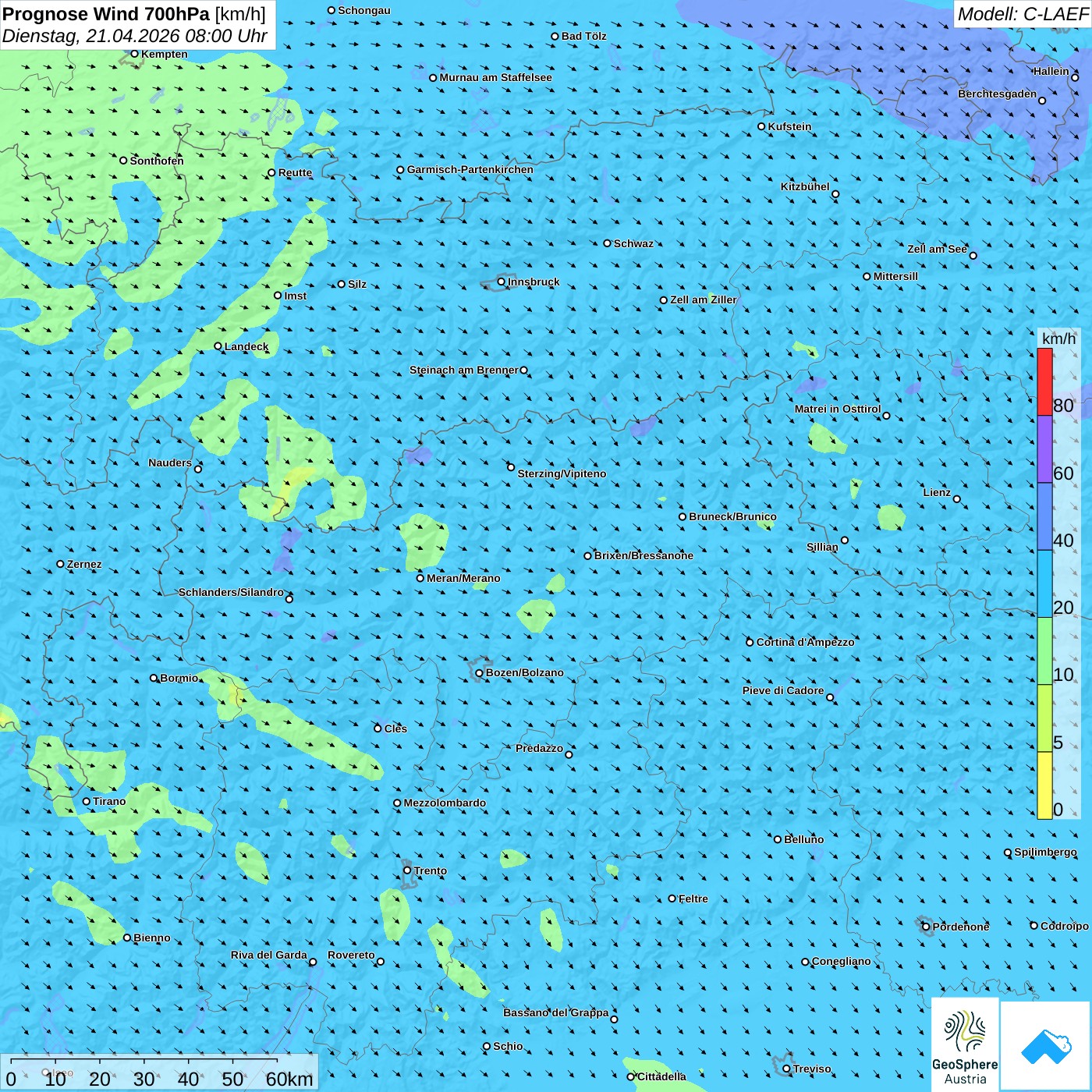Viewport: 1092px width, 1092px height.
Task: Click the 'Prognose Wind 700hPa' title text
Action: (x=106, y=14)
